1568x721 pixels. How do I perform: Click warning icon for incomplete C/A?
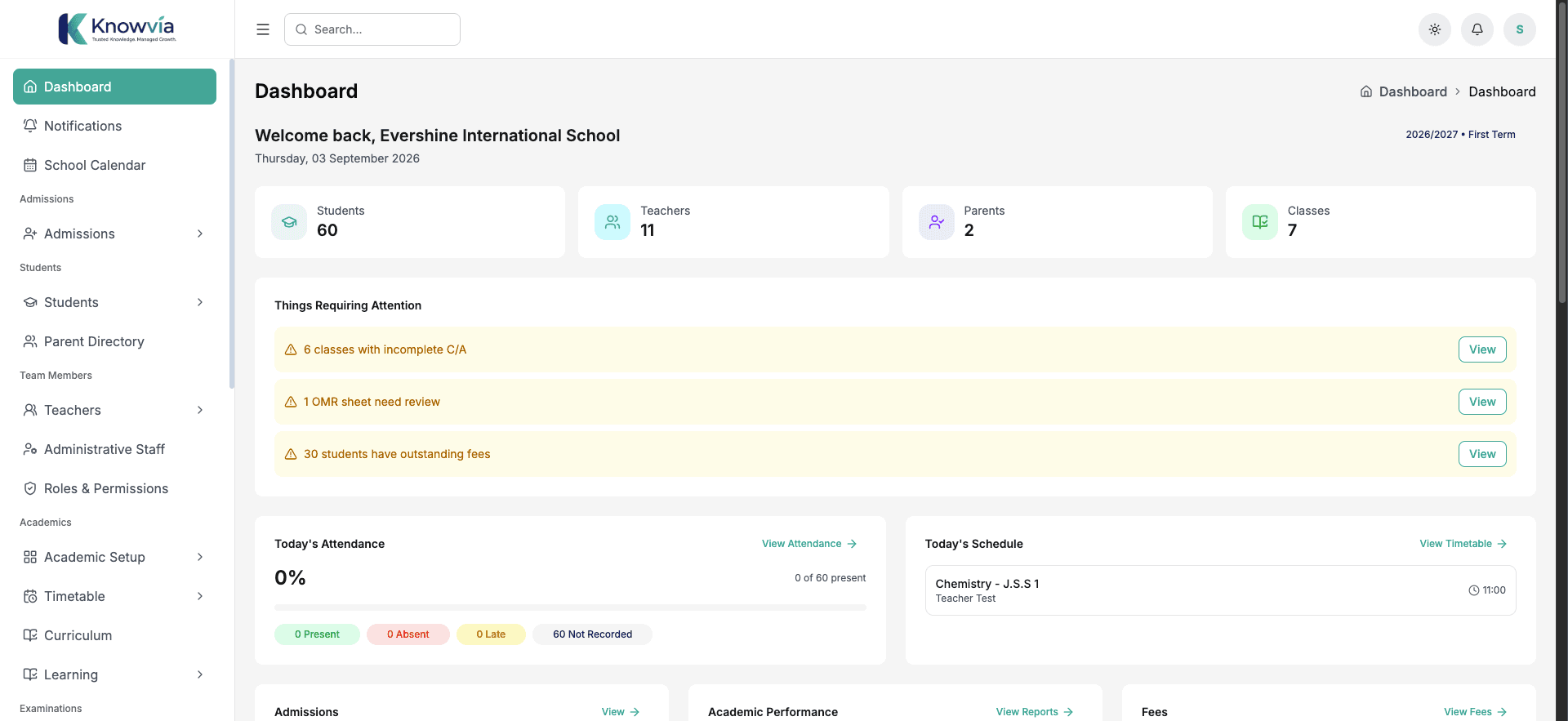pyautogui.click(x=291, y=349)
